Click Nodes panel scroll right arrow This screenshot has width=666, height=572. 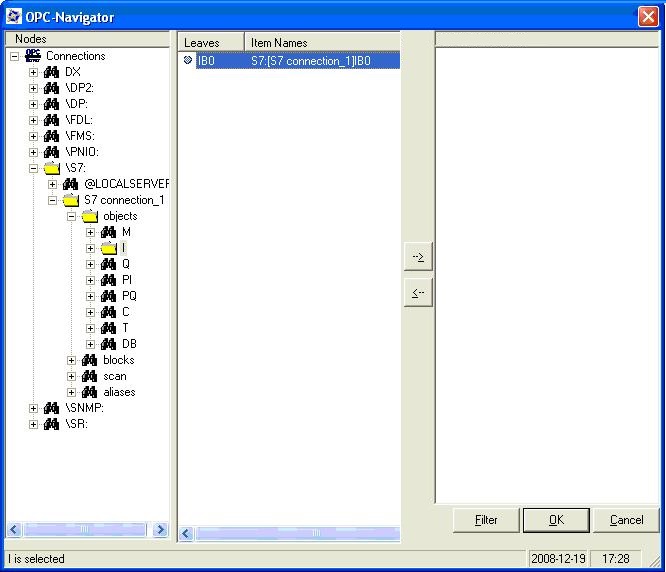[x=160, y=529]
